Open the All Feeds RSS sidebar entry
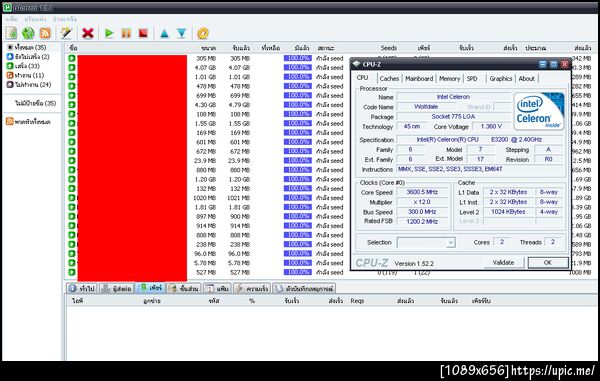Screen dimensions: 600x381 click(x=28, y=122)
